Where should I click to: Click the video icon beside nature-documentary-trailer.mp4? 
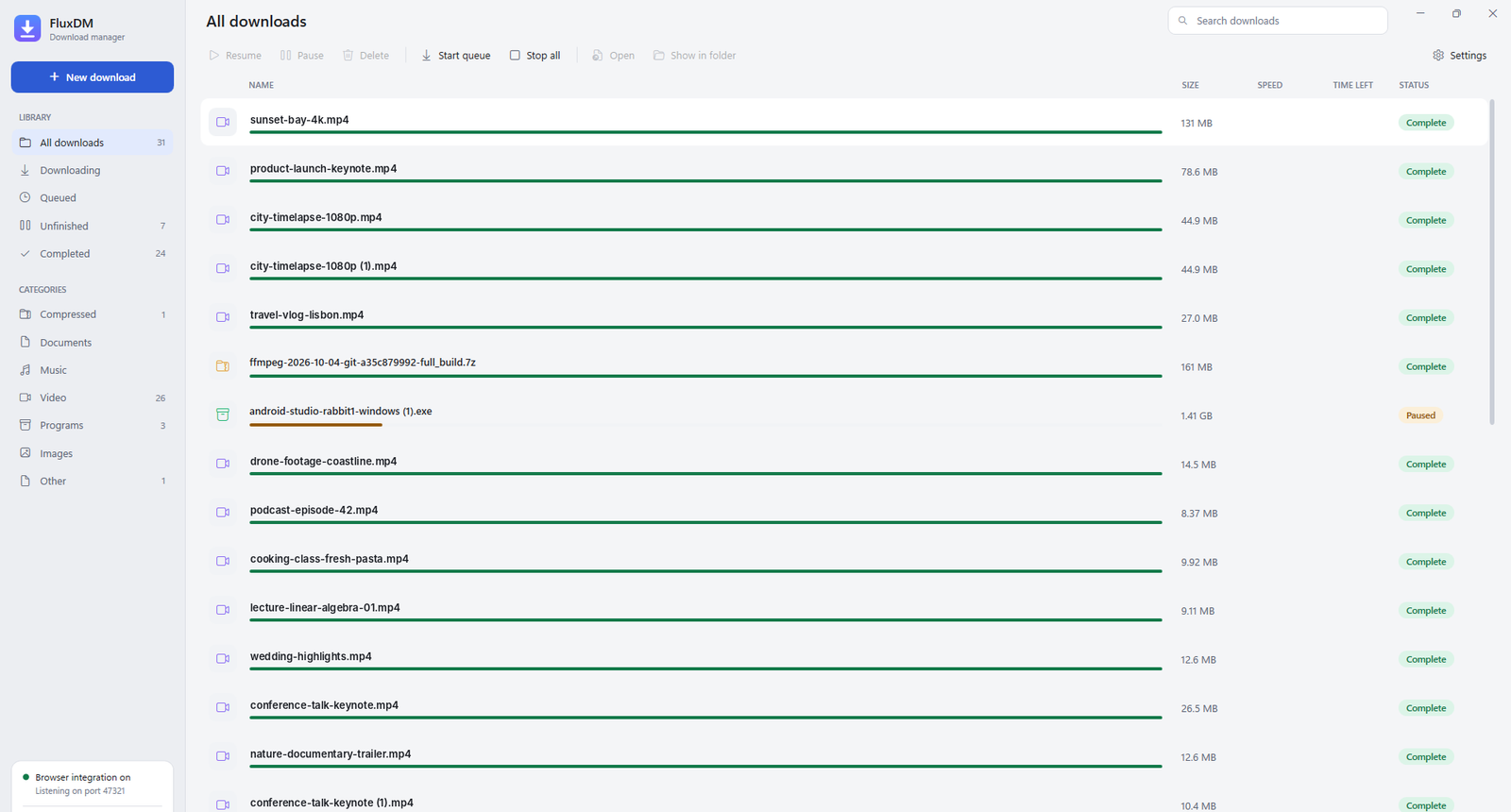coord(223,756)
